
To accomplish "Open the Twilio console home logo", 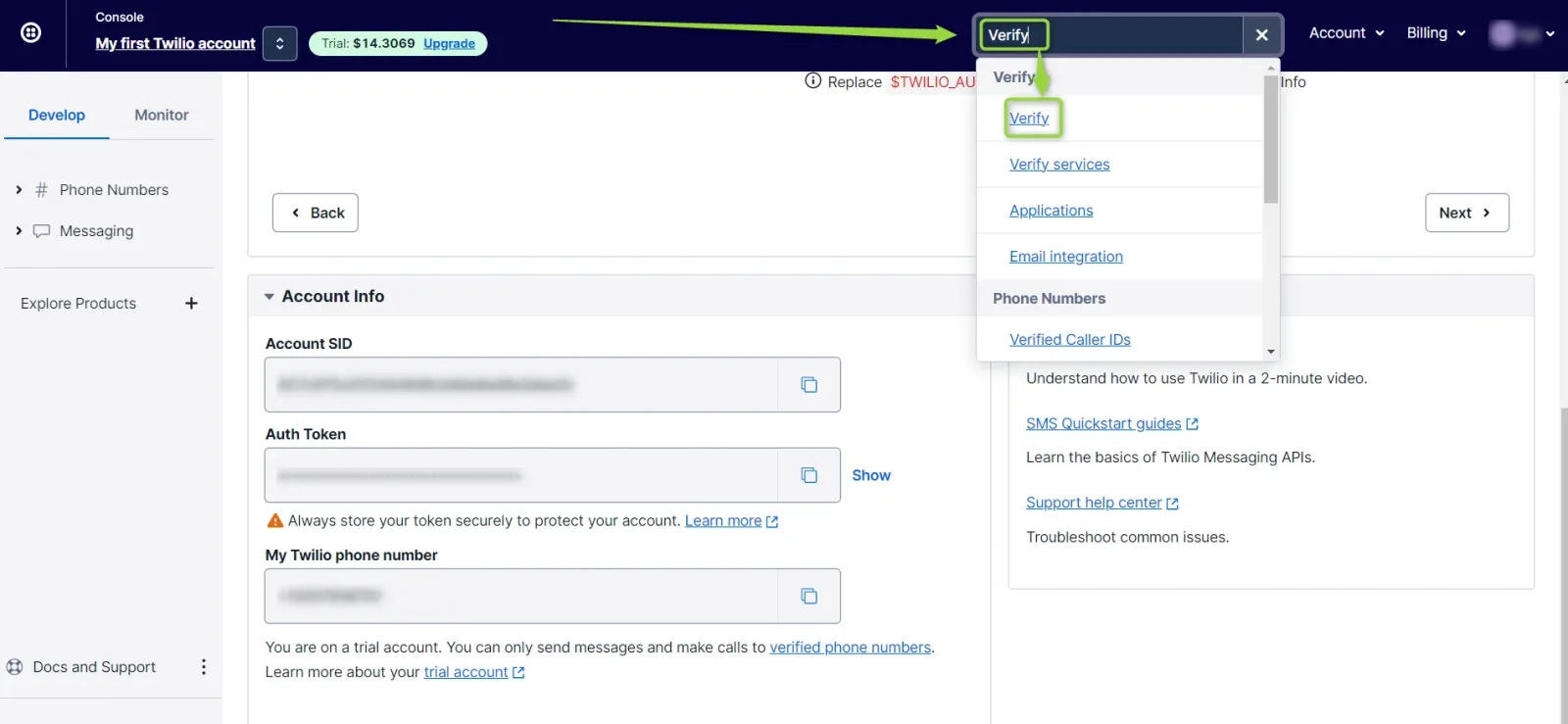I will coord(31,33).
